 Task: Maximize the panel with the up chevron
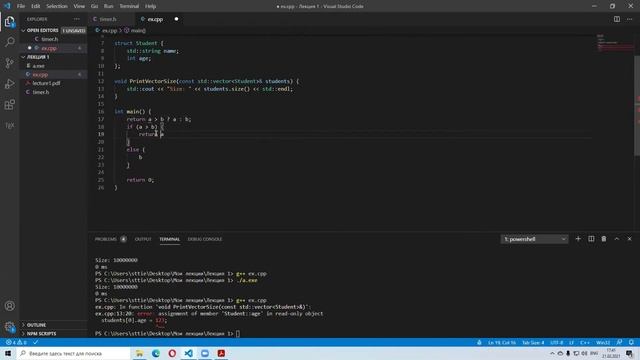tap(617, 239)
